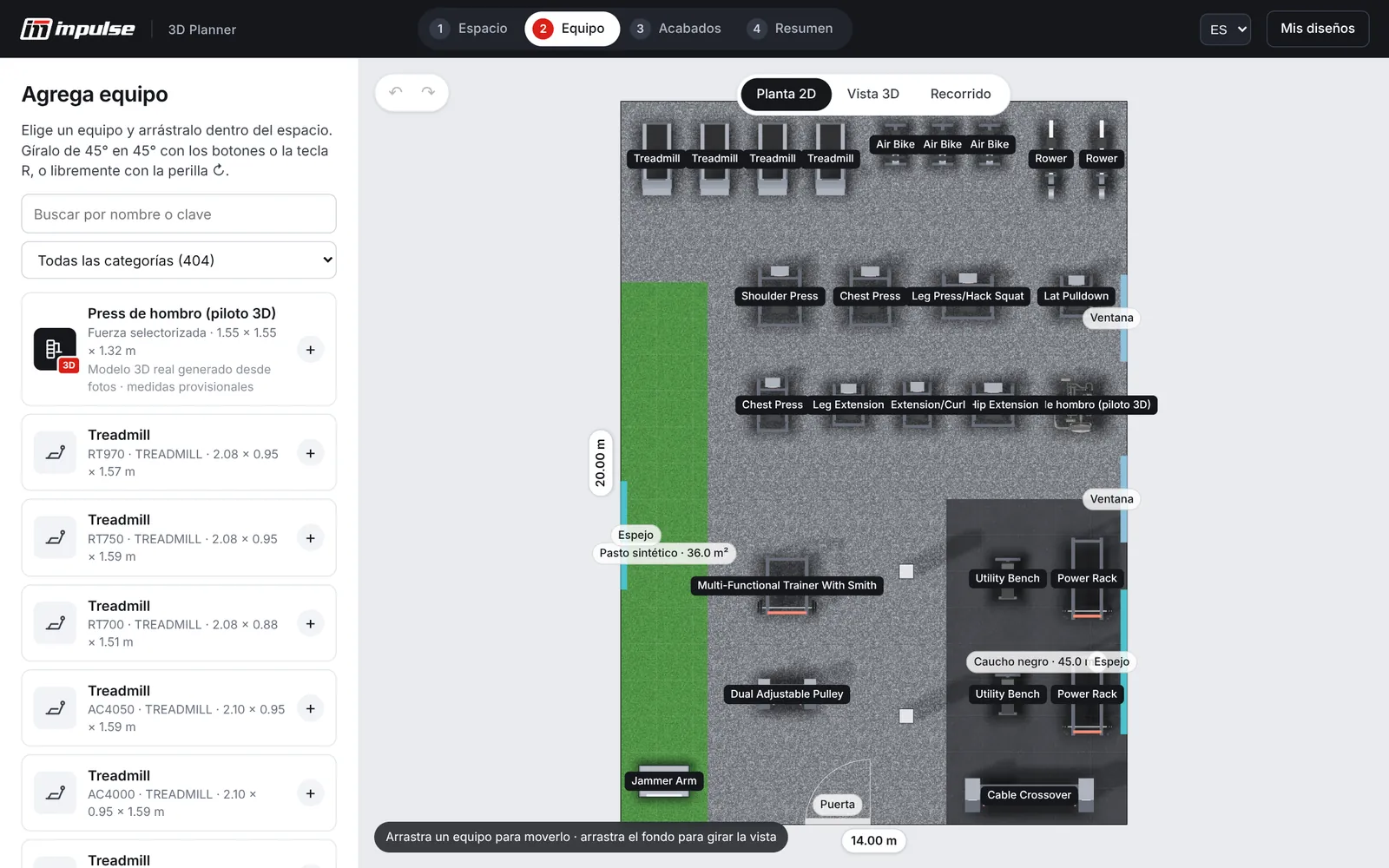Click the Buscar por nombre o clave field
The image size is (1389, 868).
179,214
